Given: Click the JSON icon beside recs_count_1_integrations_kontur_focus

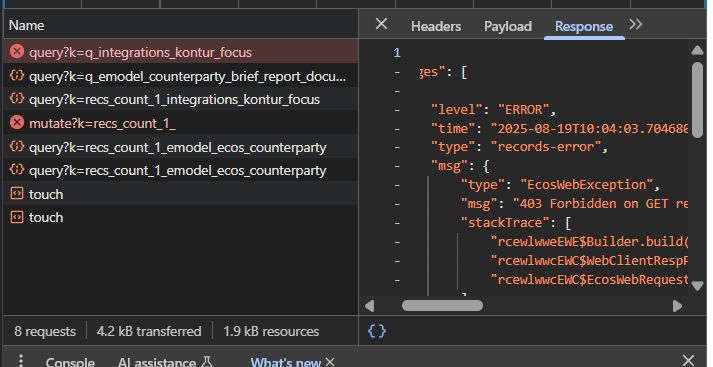Looking at the screenshot, I should (x=17, y=99).
